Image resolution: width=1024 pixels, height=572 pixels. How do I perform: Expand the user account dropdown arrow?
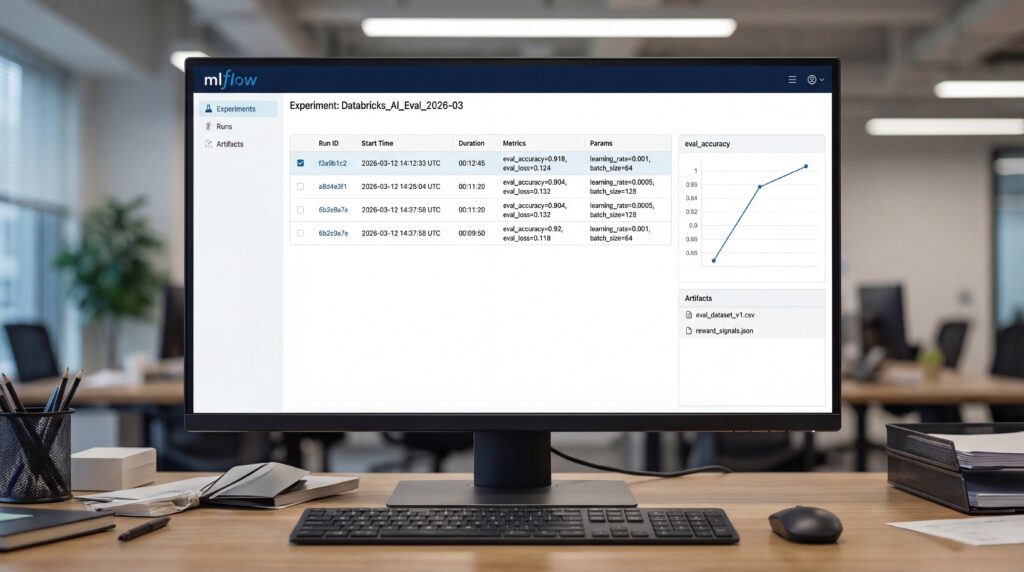pos(821,80)
